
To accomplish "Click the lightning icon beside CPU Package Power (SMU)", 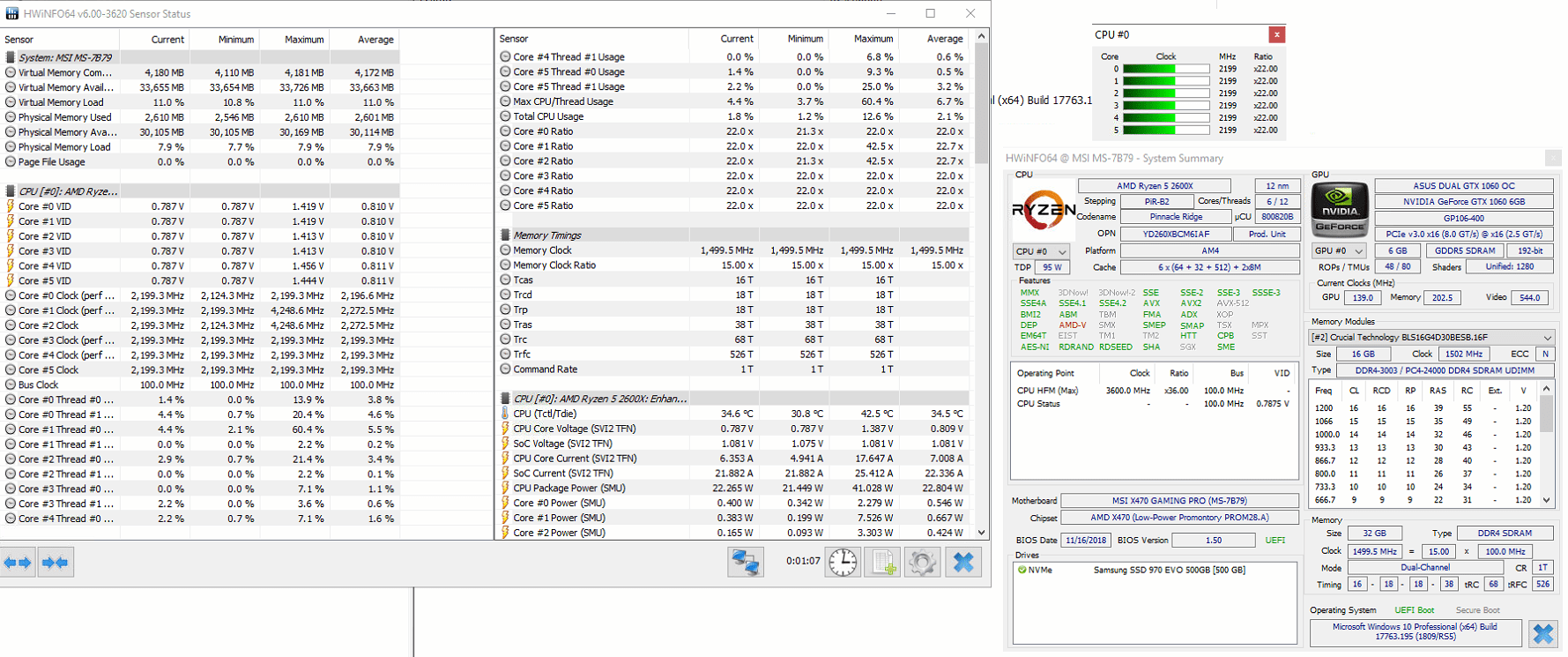I will click(506, 488).
